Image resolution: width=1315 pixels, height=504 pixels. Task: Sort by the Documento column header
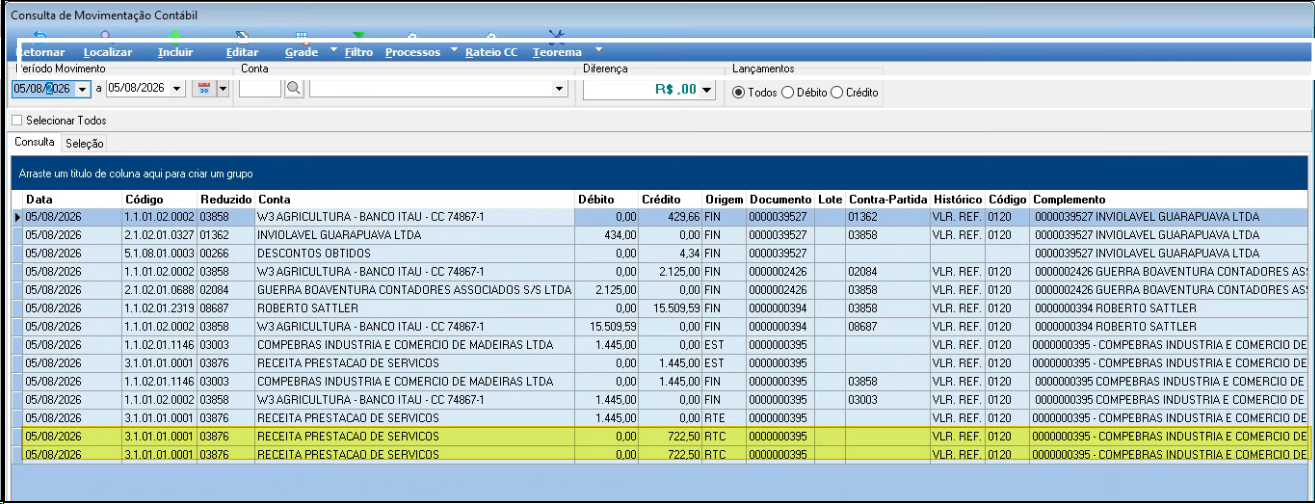coord(781,200)
